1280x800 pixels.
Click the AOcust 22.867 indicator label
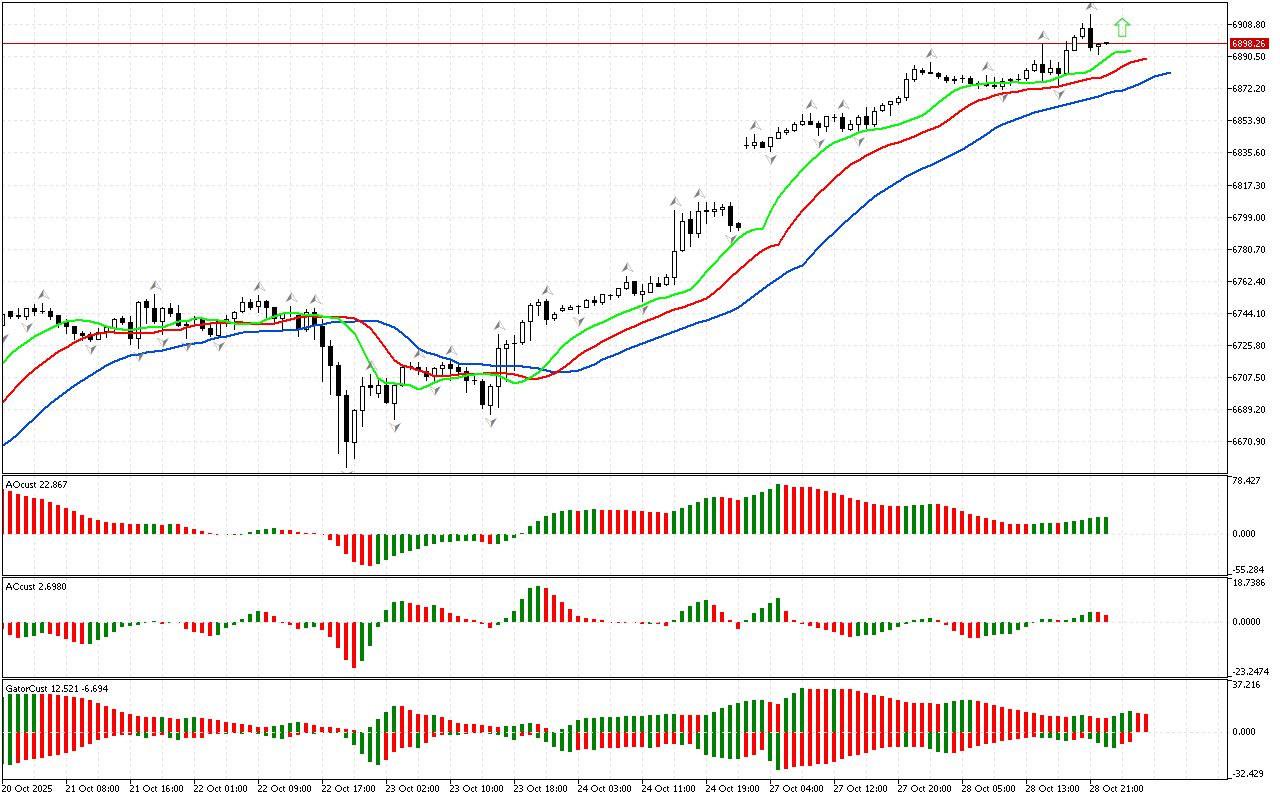[37, 485]
